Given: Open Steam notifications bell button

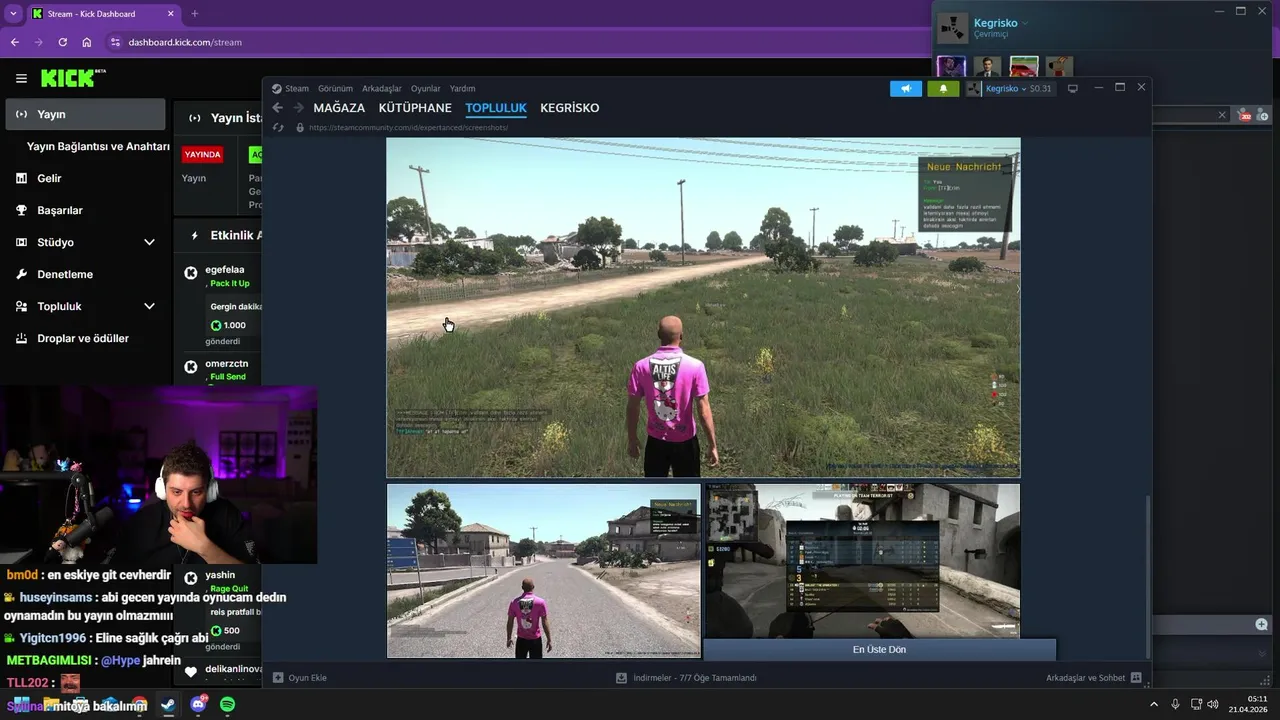Looking at the screenshot, I should 943,88.
